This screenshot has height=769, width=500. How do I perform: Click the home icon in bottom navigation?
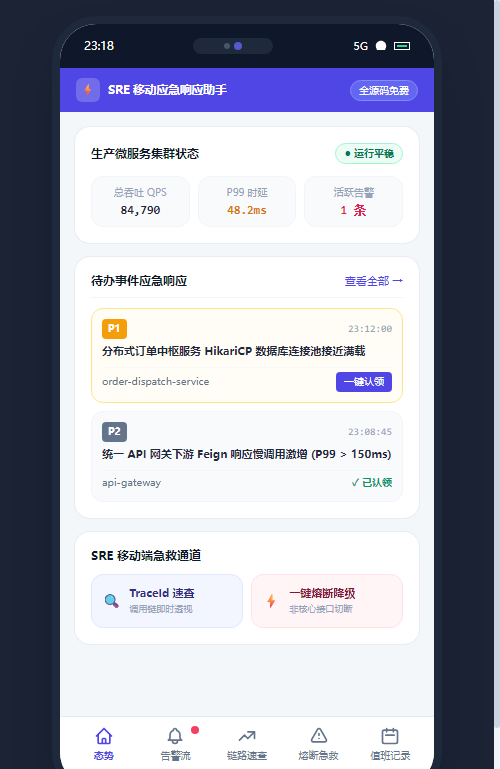[x=103, y=736]
